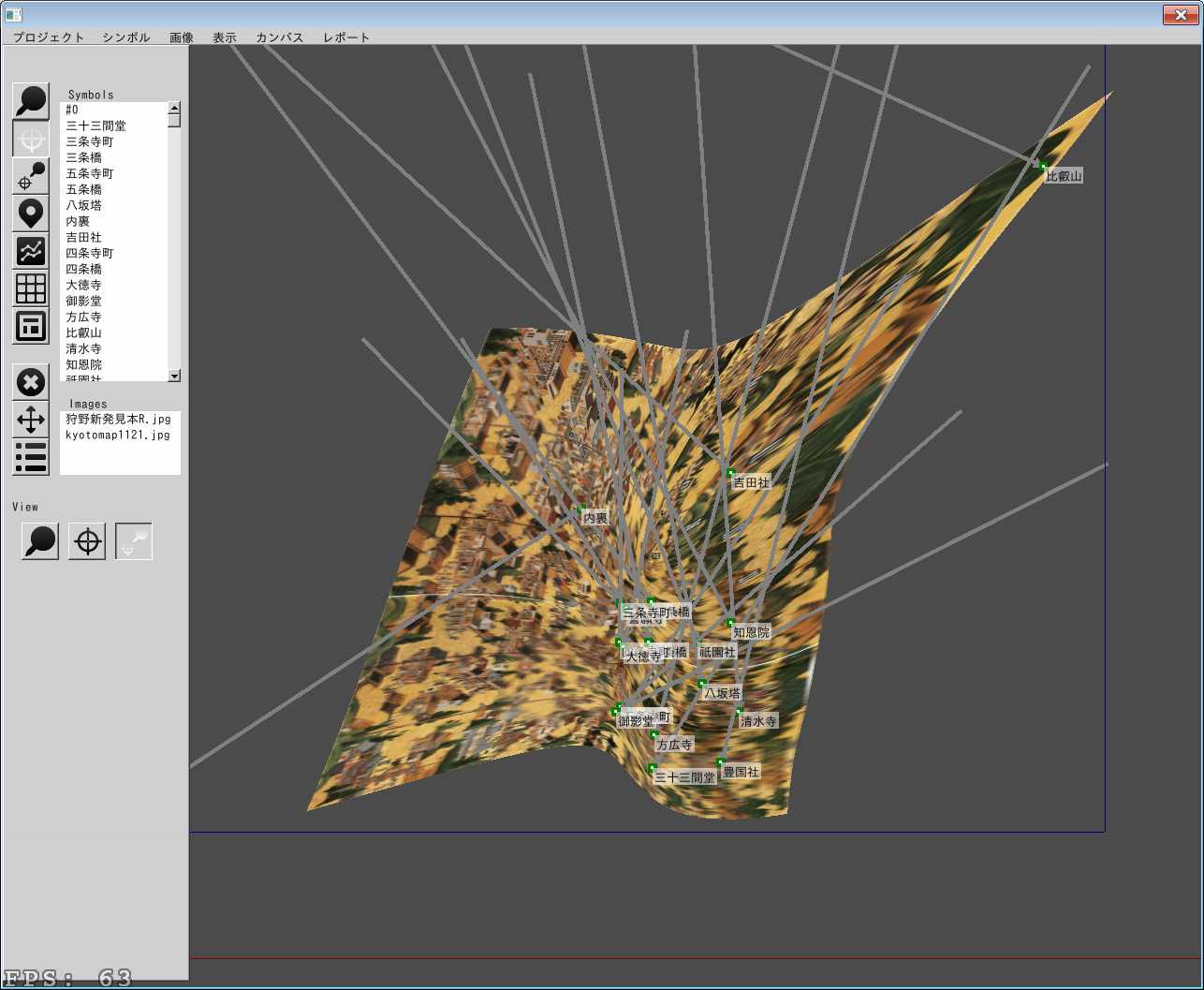Screen dimensions: 1204x990
Task: Click the 方広寺 label on the canvas
Action: coord(674,746)
